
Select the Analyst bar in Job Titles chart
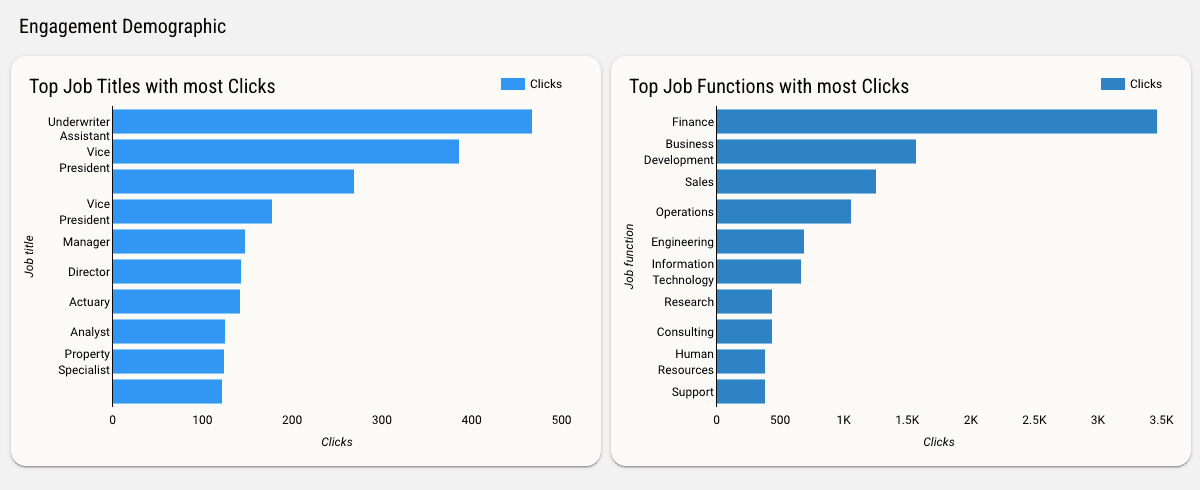[x=169, y=332]
